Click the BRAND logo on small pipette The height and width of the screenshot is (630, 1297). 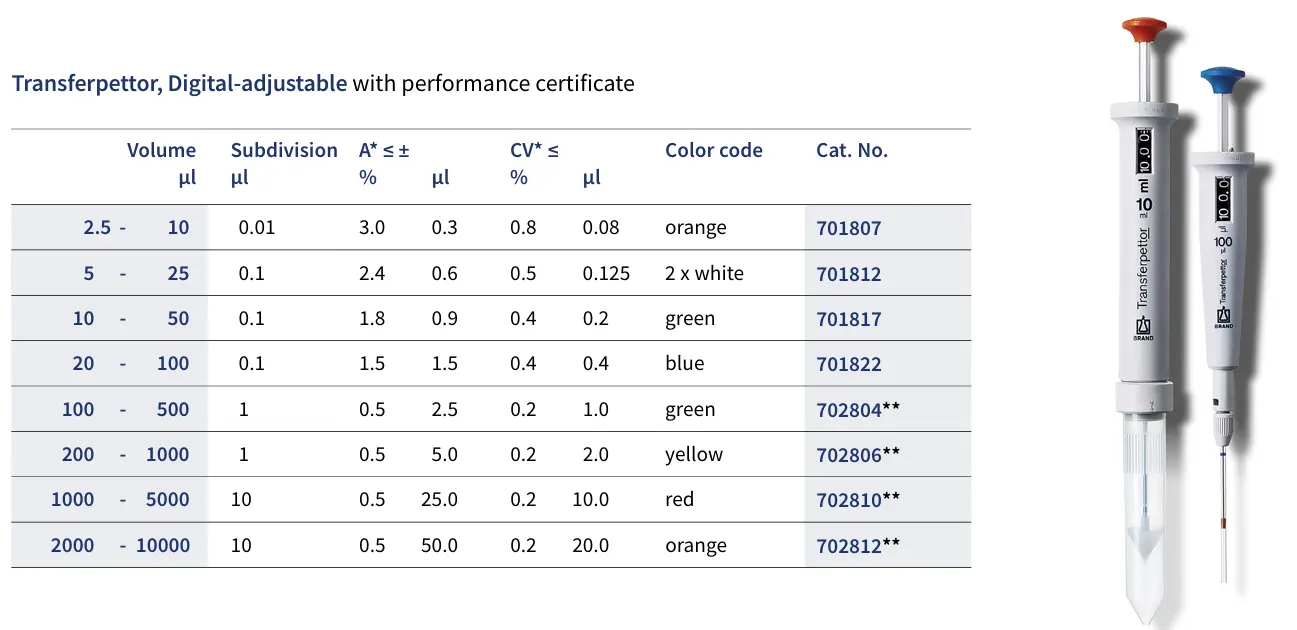click(1223, 319)
